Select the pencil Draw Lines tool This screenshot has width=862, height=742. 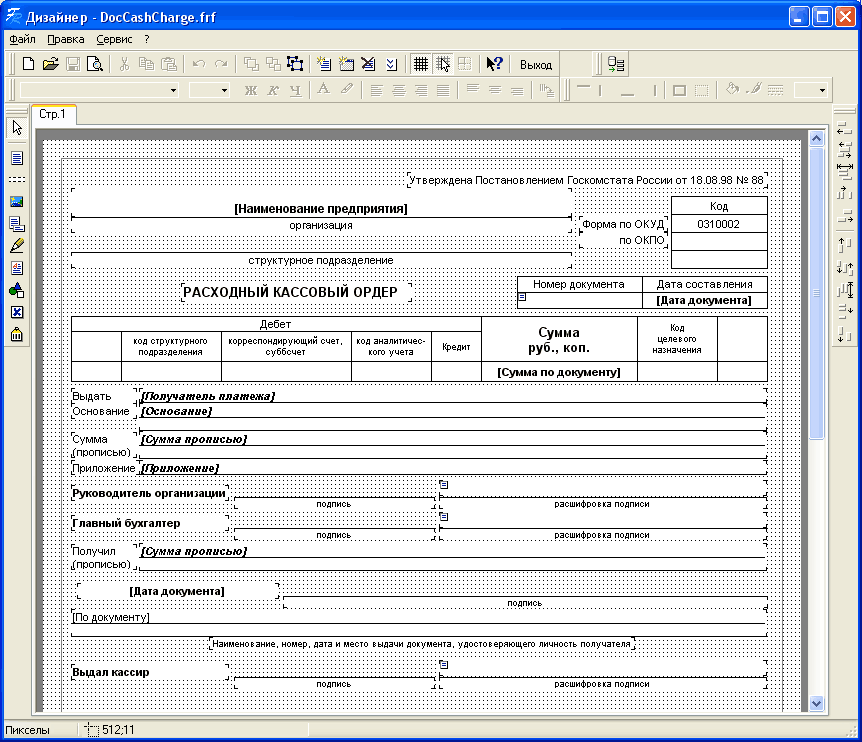point(17,245)
